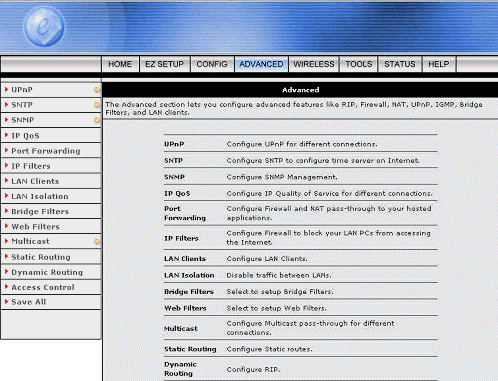Switch to the WIRELESS tab

(x=314, y=64)
